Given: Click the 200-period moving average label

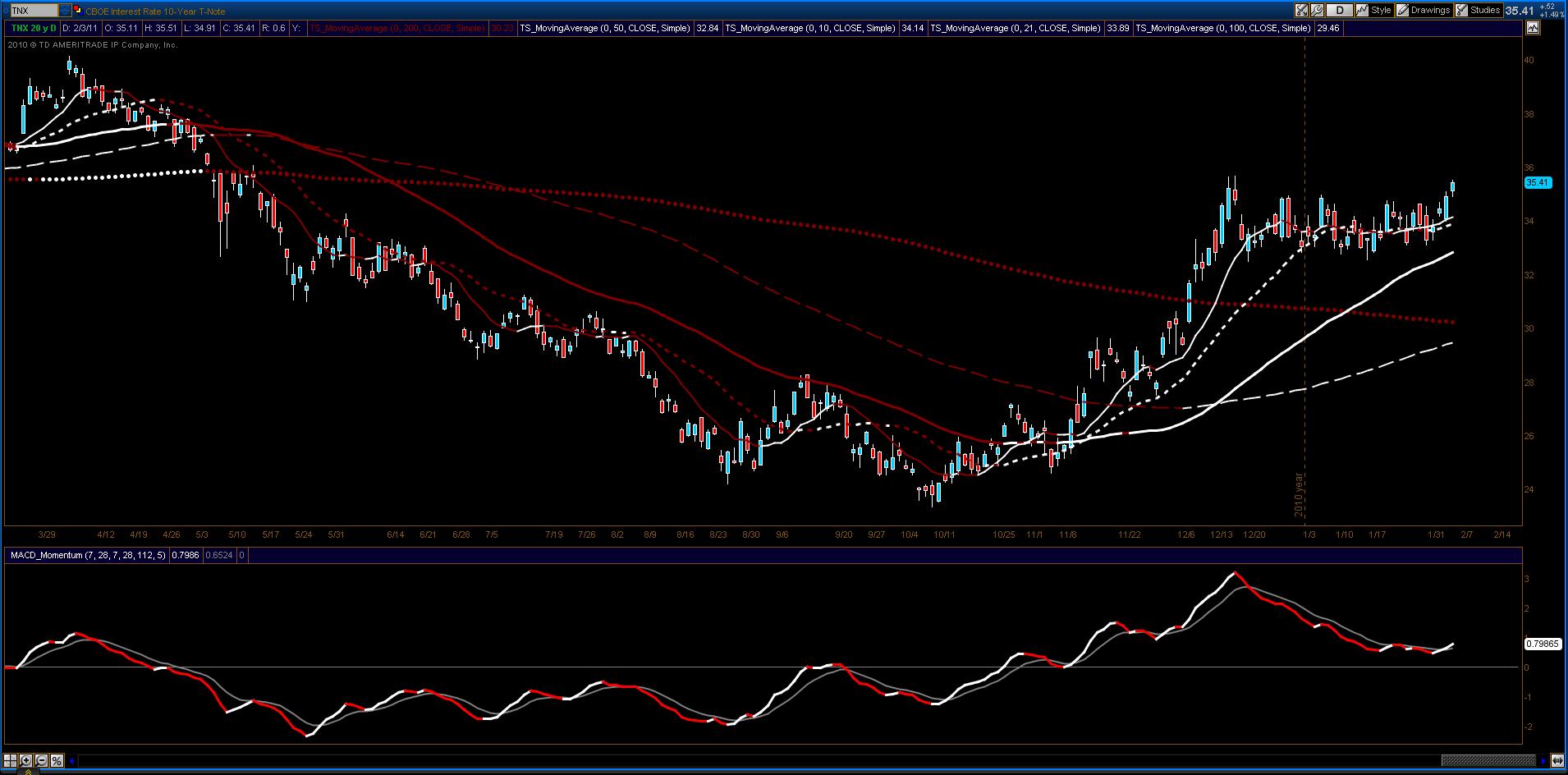Looking at the screenshot, I should 397,28.
